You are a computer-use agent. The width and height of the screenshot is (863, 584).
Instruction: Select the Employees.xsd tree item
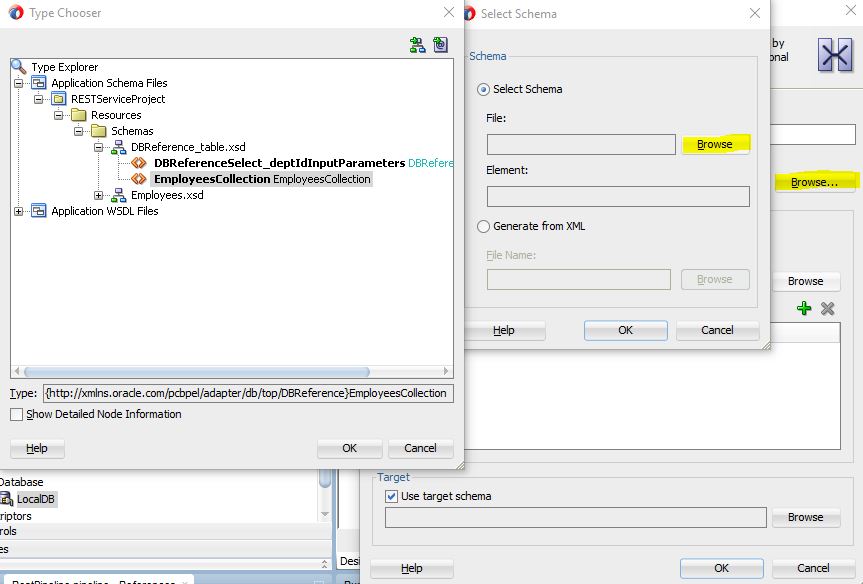(167, 195)
